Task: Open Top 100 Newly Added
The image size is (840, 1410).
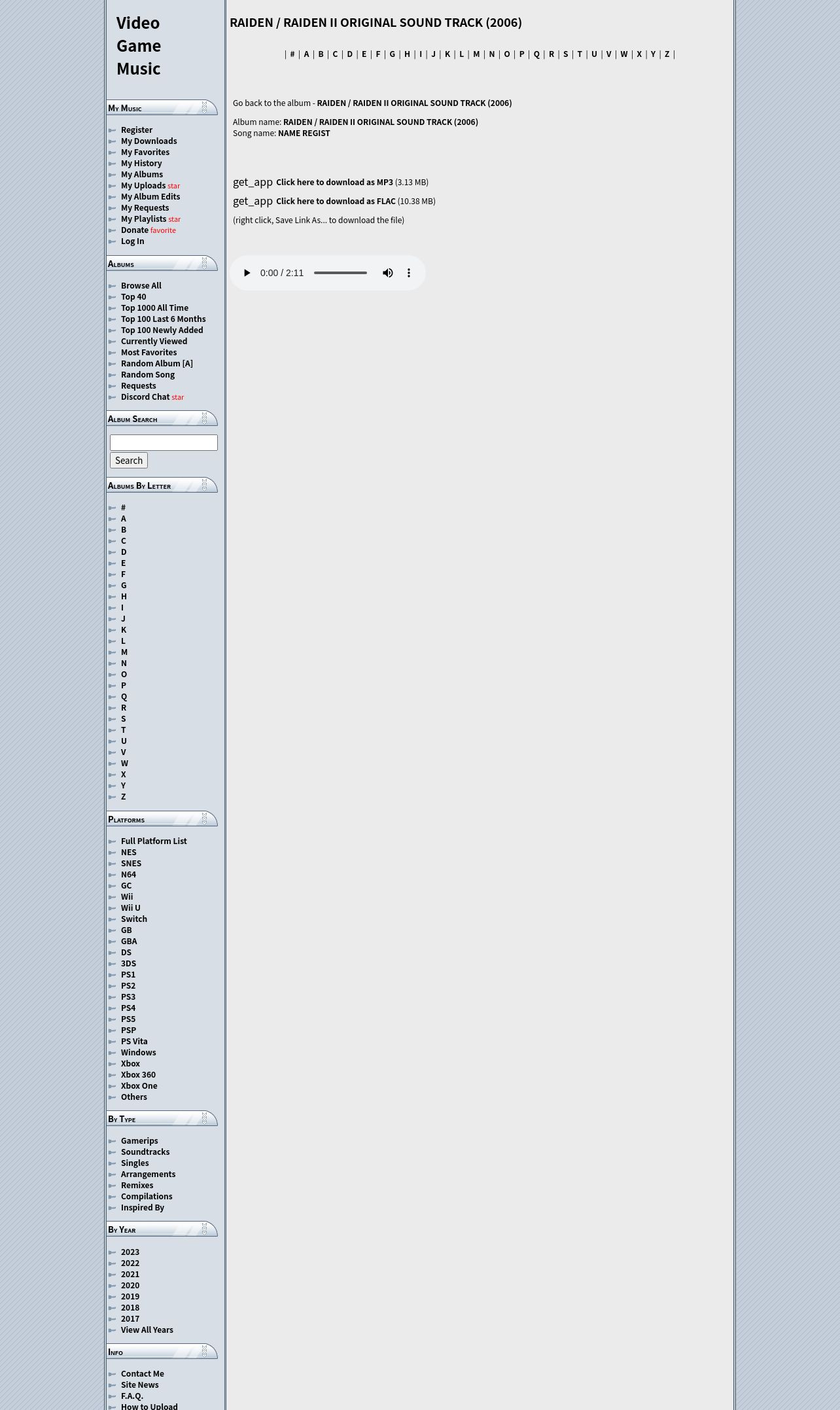Action: (x=162, y=330)
